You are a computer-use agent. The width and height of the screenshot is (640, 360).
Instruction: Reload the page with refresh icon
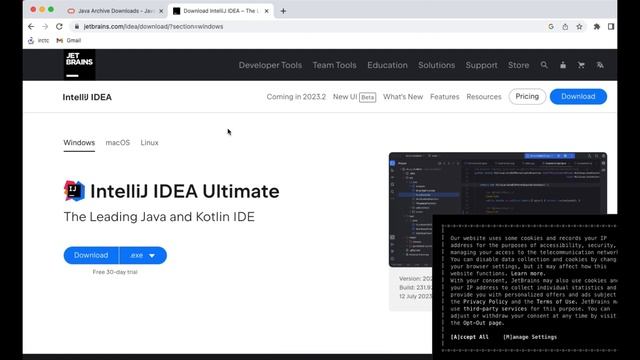[x=59, y=27]
